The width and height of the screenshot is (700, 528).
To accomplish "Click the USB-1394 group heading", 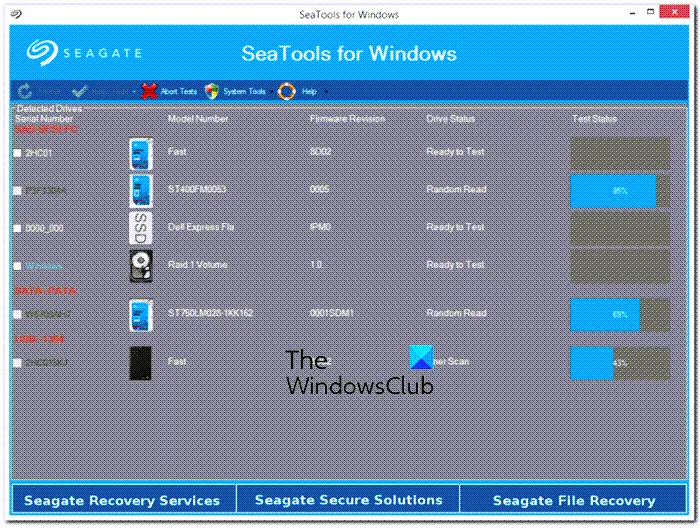I will 40,339.
